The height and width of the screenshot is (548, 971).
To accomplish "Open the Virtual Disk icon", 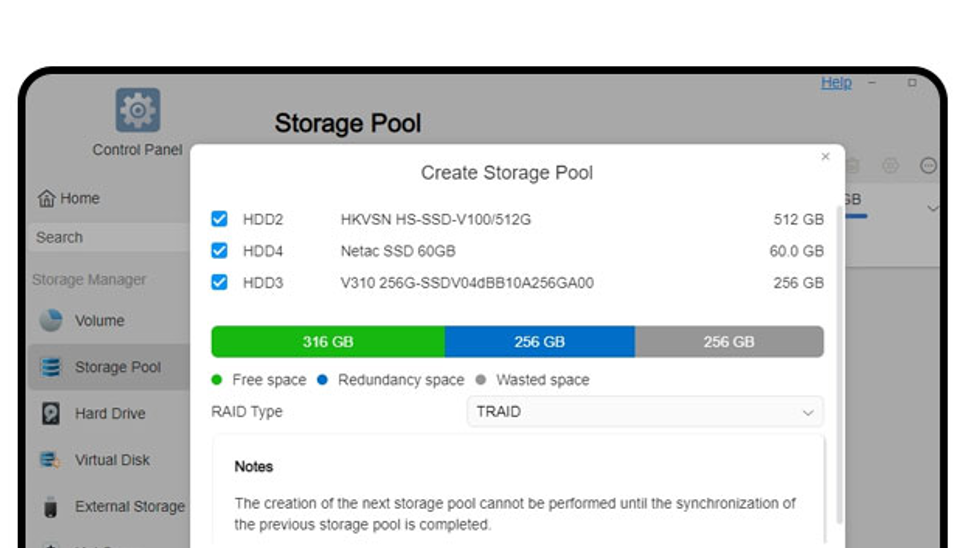I will pos(50,460).
